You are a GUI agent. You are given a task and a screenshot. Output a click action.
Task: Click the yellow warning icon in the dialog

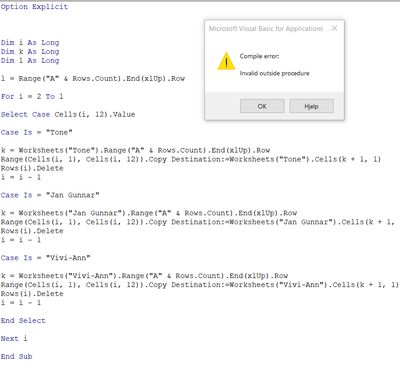pos(226,61)
